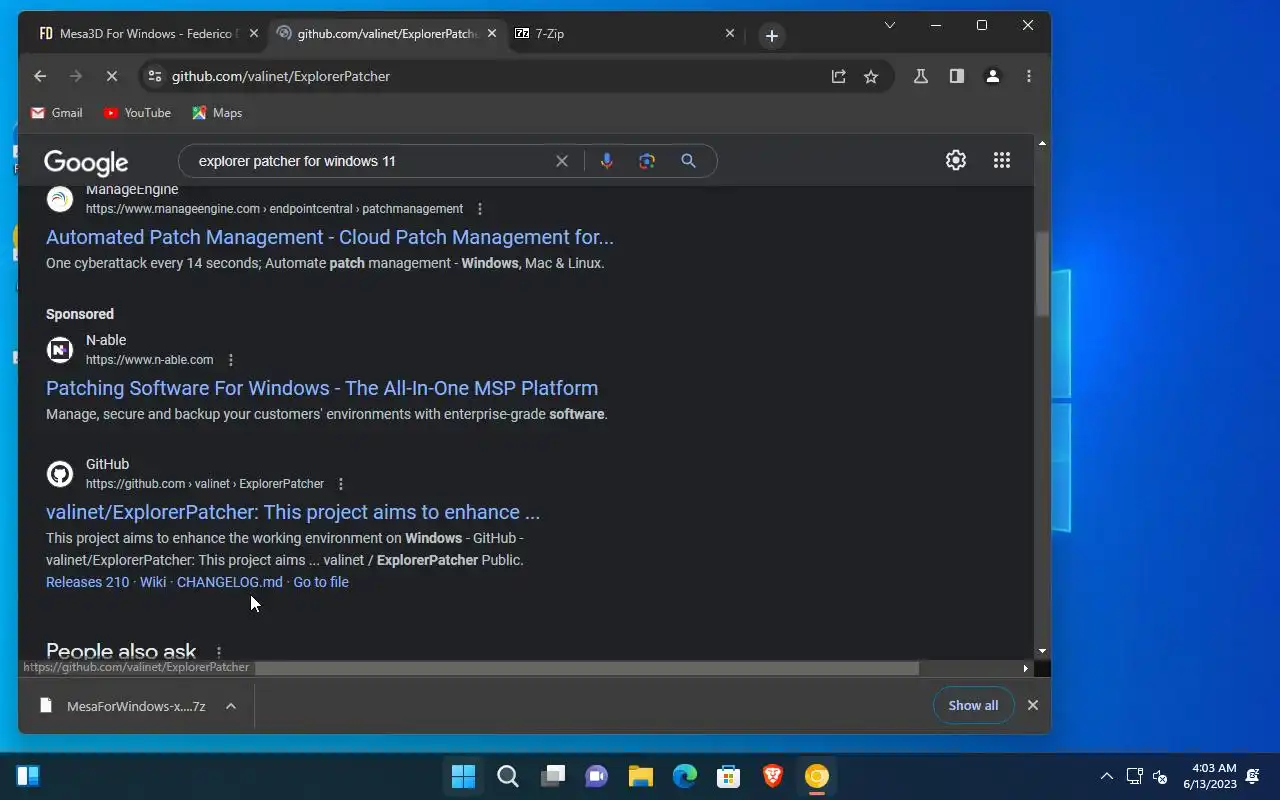
Task: Close the Mesa3D For Windows tab
Action: (x=254, y=34)
